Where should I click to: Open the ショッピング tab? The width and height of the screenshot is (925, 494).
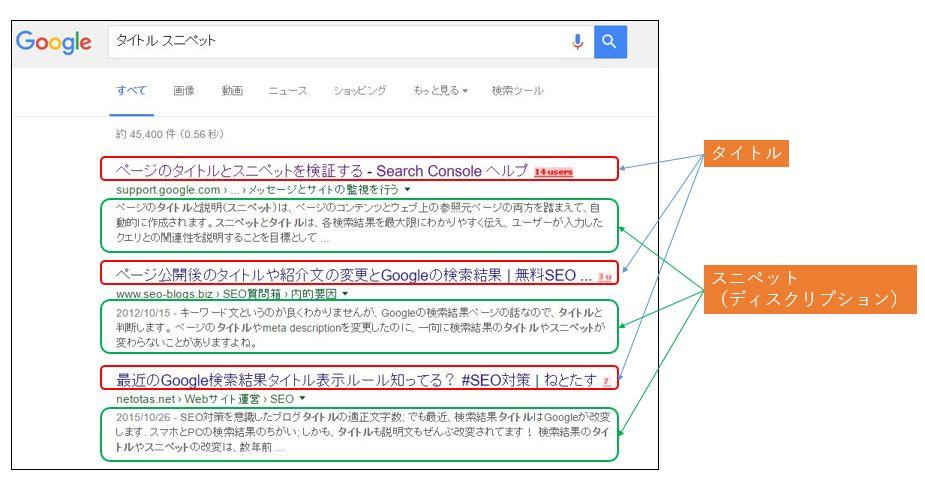click(x=360, y=90)
